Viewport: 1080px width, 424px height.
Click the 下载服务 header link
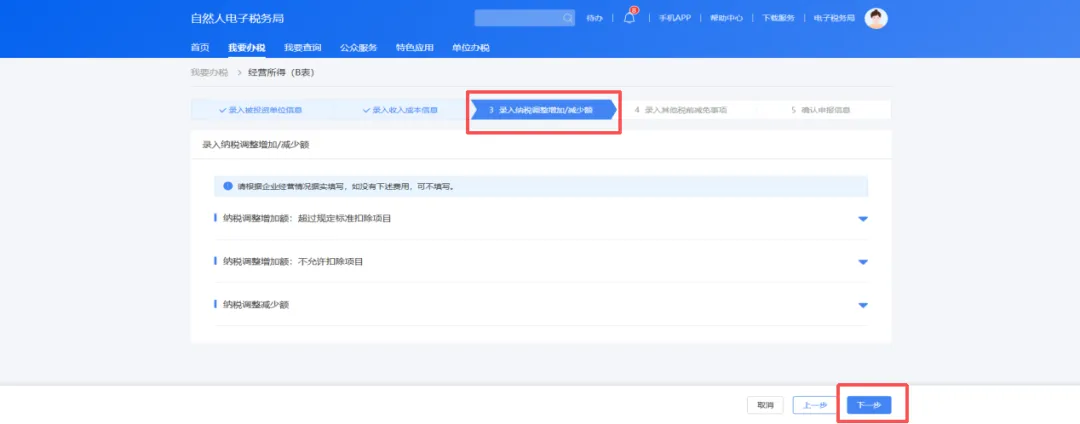778,18
